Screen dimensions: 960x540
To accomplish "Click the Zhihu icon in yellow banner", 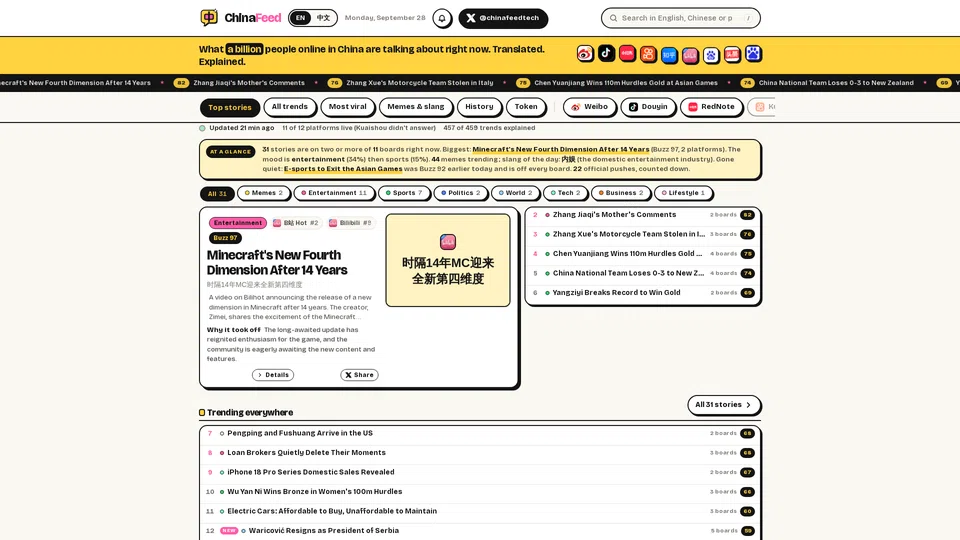I will [x=669, y=55].
